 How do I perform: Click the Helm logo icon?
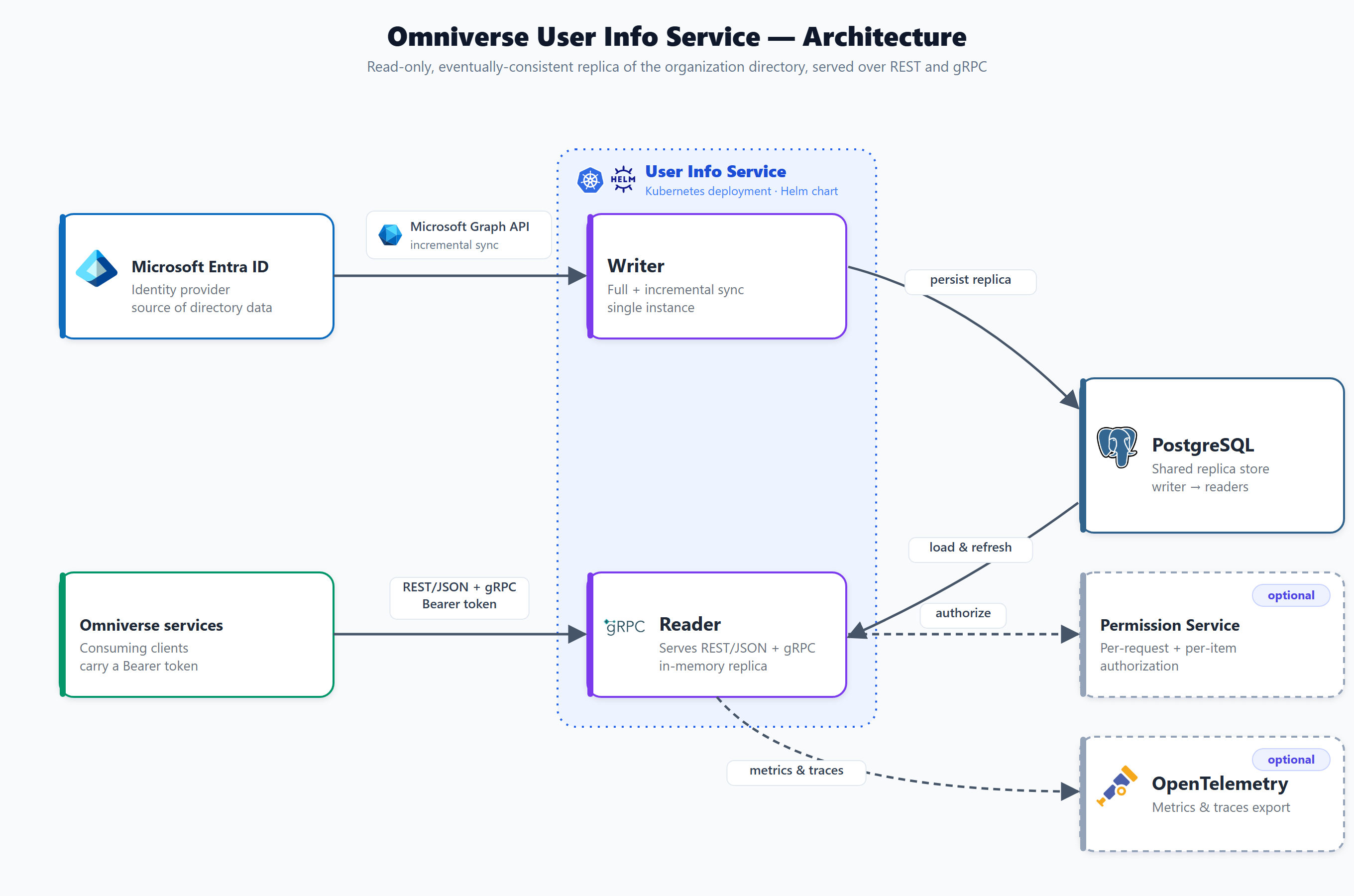point(623,179)
